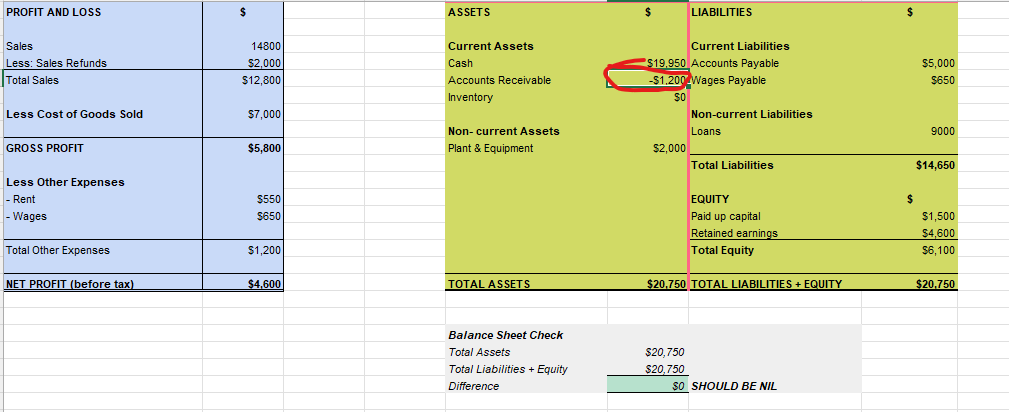Image resolution: width=1009 pixels, height=412 pixels.
Task: Select the Accounts Payable value $5,000
Action: coord(938,63)
